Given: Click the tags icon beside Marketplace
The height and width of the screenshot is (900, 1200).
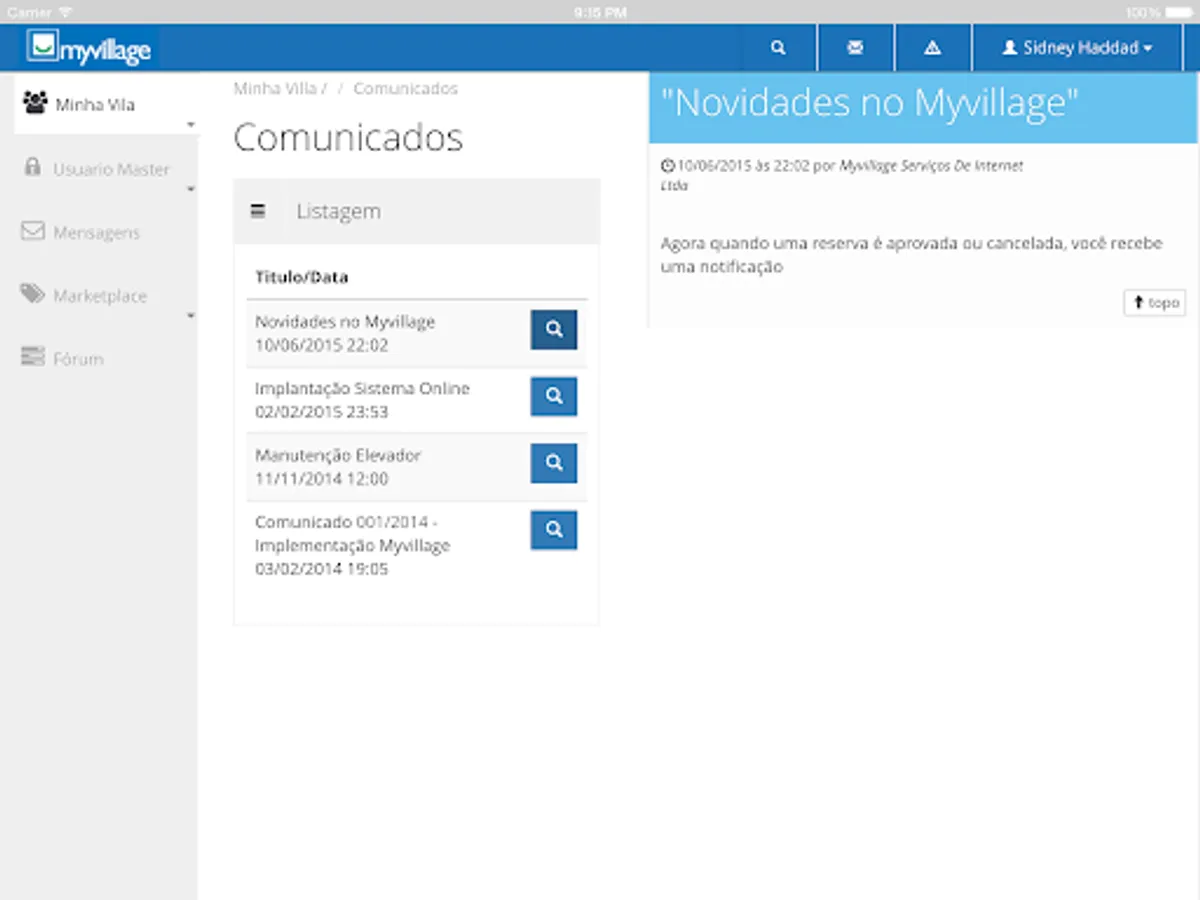Looking at the screenshot, I should coord(33,294).
